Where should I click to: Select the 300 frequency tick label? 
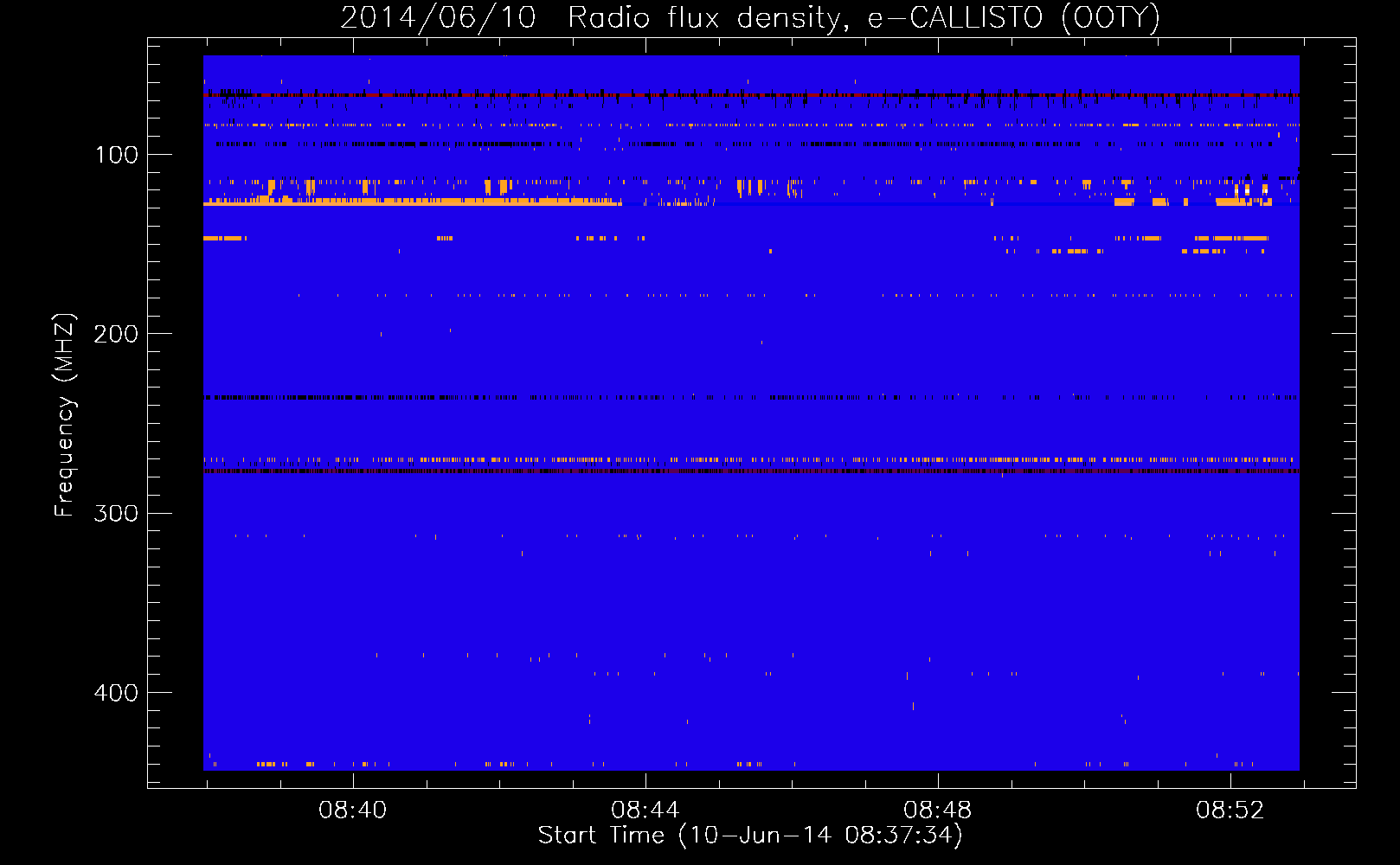click(x=117, y=514)
